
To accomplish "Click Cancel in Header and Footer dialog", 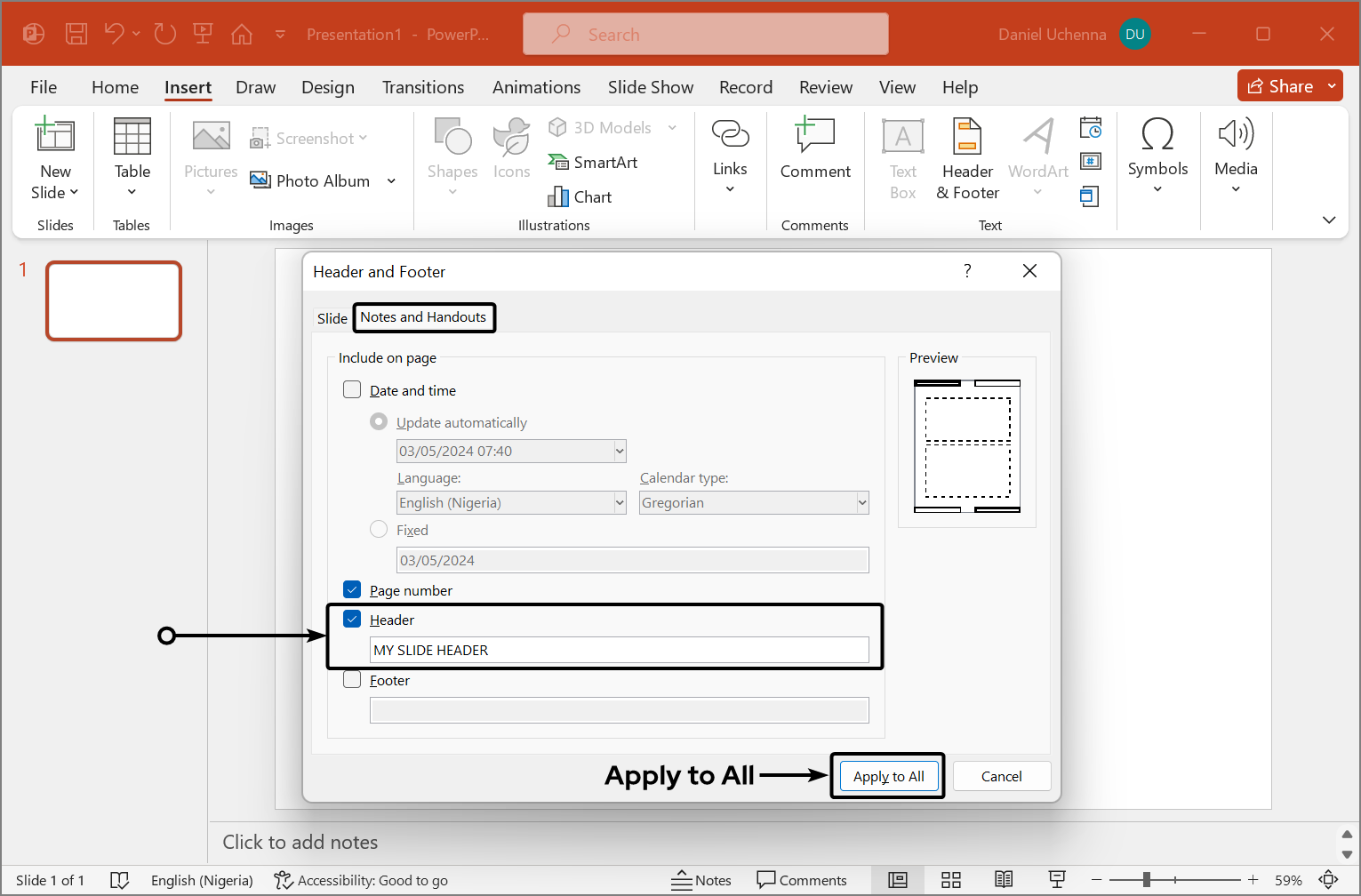I will tap(1001, 776).
